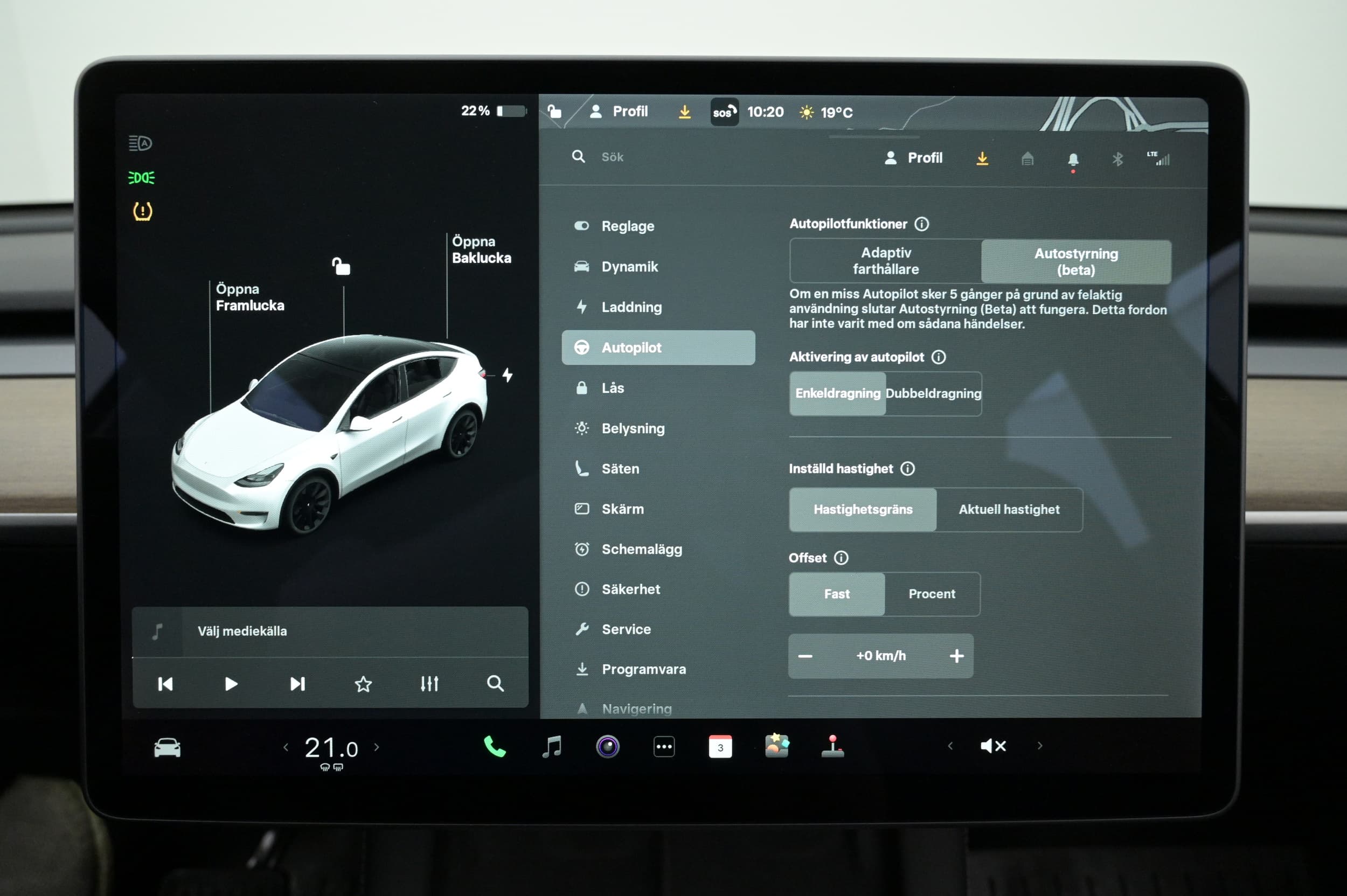Select Autostyrning (beta) option
Screen dimensions: 1347x896
1075,262
